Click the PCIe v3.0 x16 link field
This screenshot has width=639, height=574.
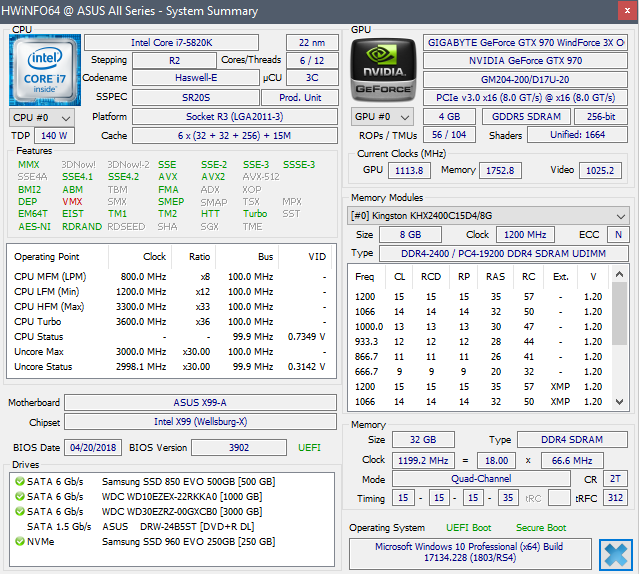[x=525, y=98]
